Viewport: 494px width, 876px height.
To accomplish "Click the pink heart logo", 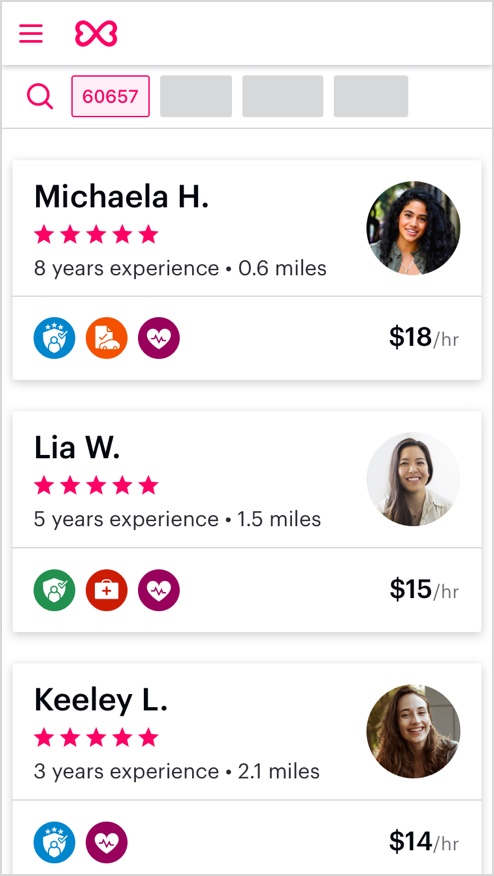I will pos(96,34).
